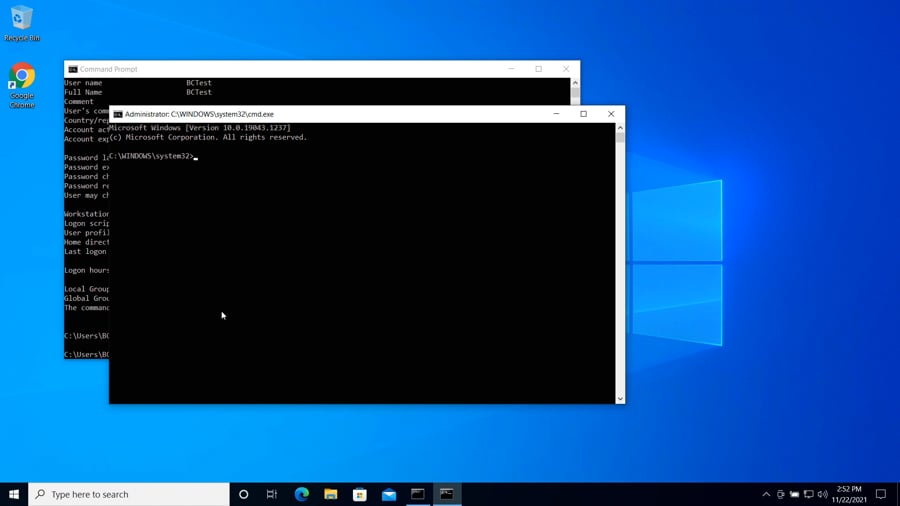Click the Administrator cmd title bar icon
Image resolution: width=900 pixels, height=506 pixels.
tap(118, 114)
